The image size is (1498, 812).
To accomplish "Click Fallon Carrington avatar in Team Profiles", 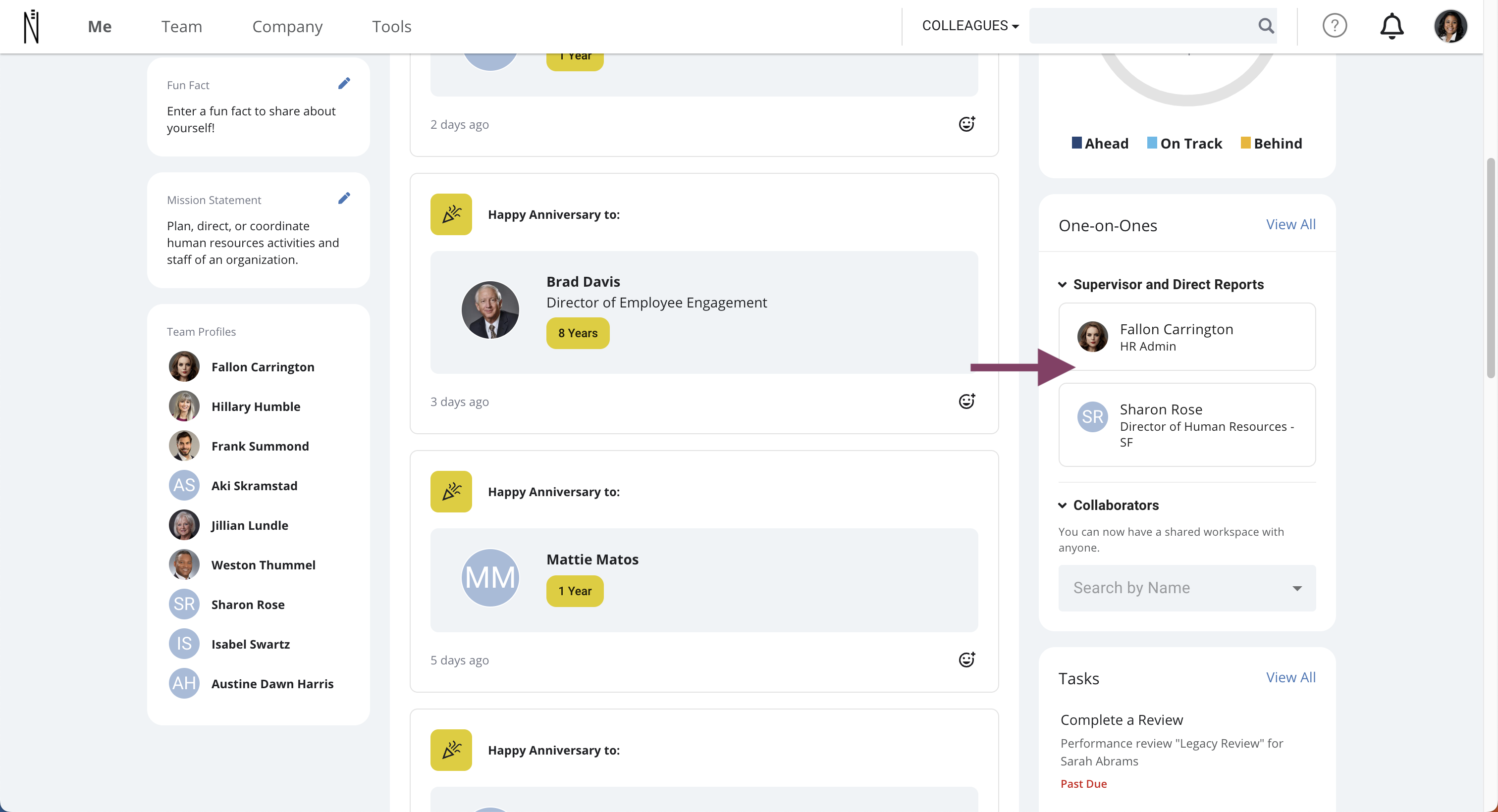I will tap(184, 366).
